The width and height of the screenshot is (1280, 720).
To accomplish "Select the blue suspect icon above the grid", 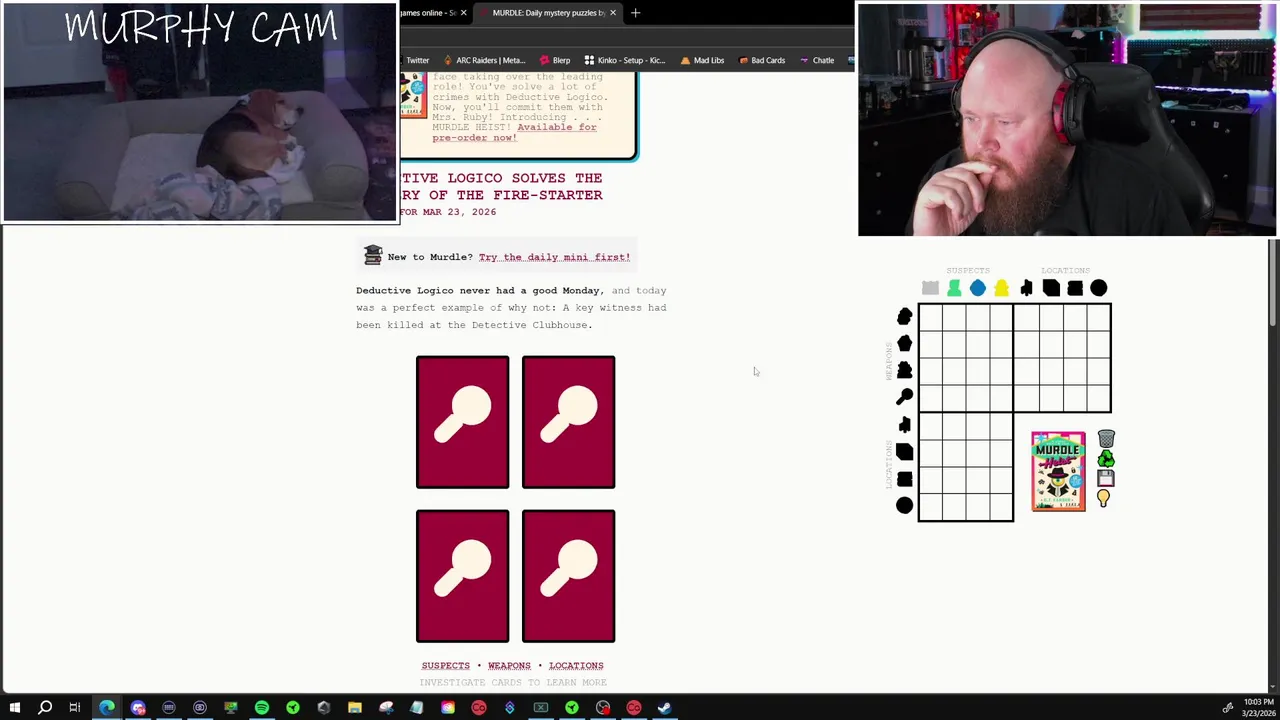I will [x=978, y=288].
